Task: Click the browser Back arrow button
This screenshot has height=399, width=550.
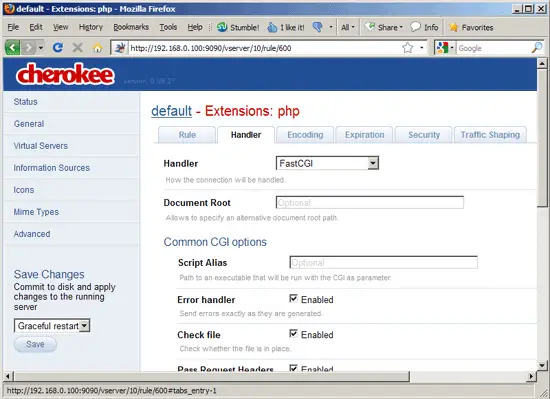Action: [x=13, y=47]
